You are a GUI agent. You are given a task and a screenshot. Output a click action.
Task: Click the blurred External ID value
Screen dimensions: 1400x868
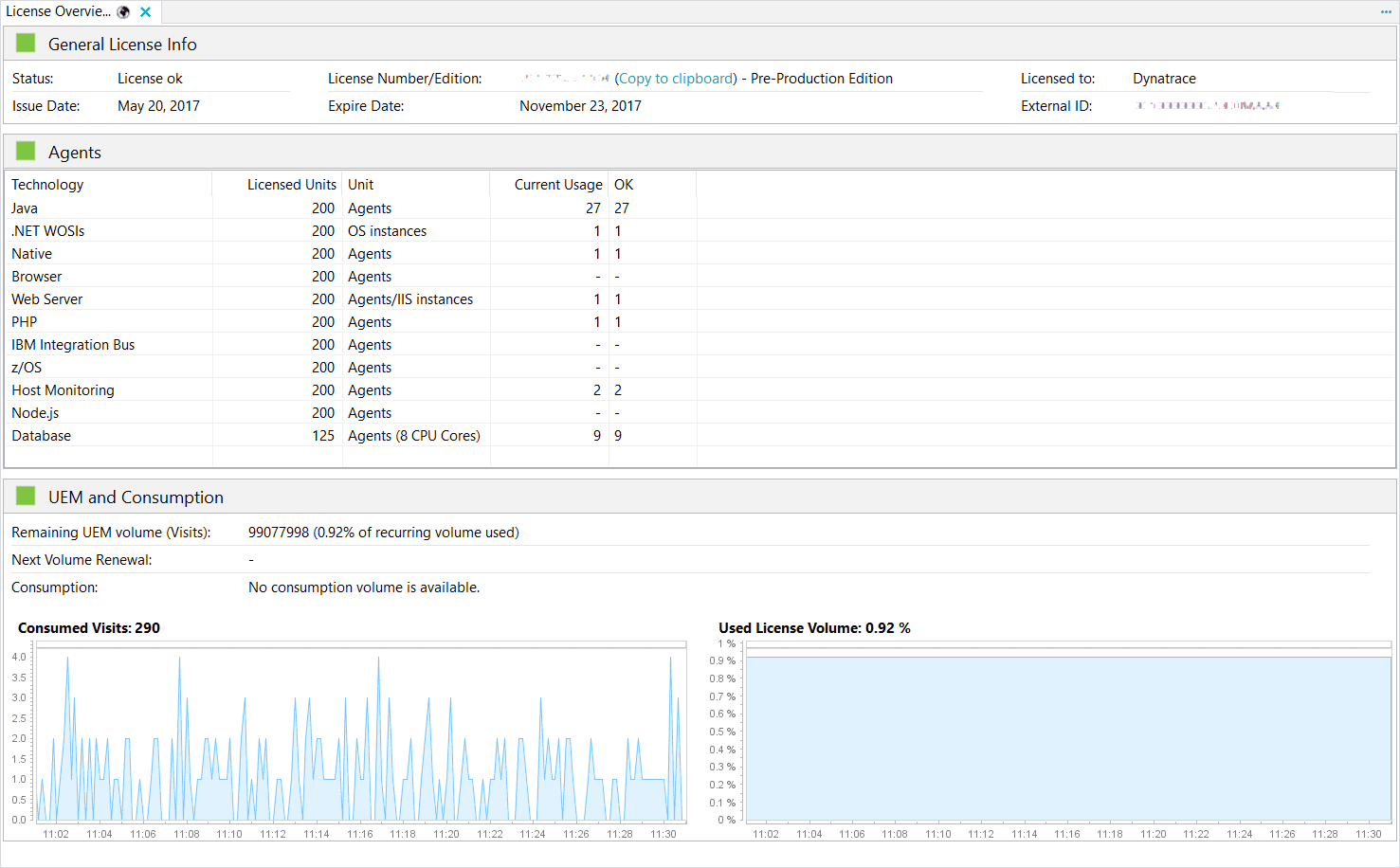coord(1209,105)
